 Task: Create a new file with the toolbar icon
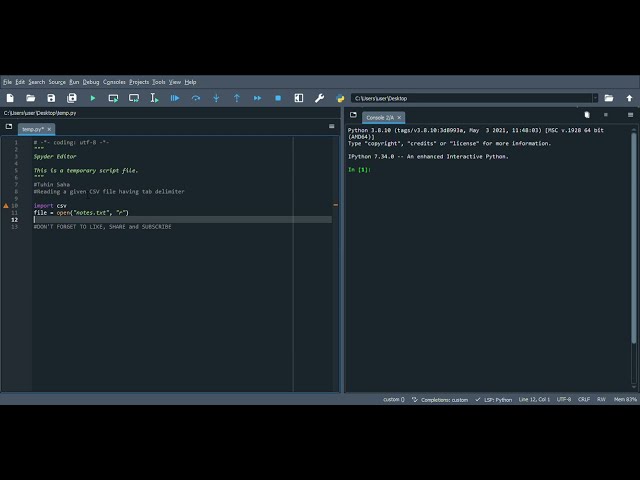10,98
